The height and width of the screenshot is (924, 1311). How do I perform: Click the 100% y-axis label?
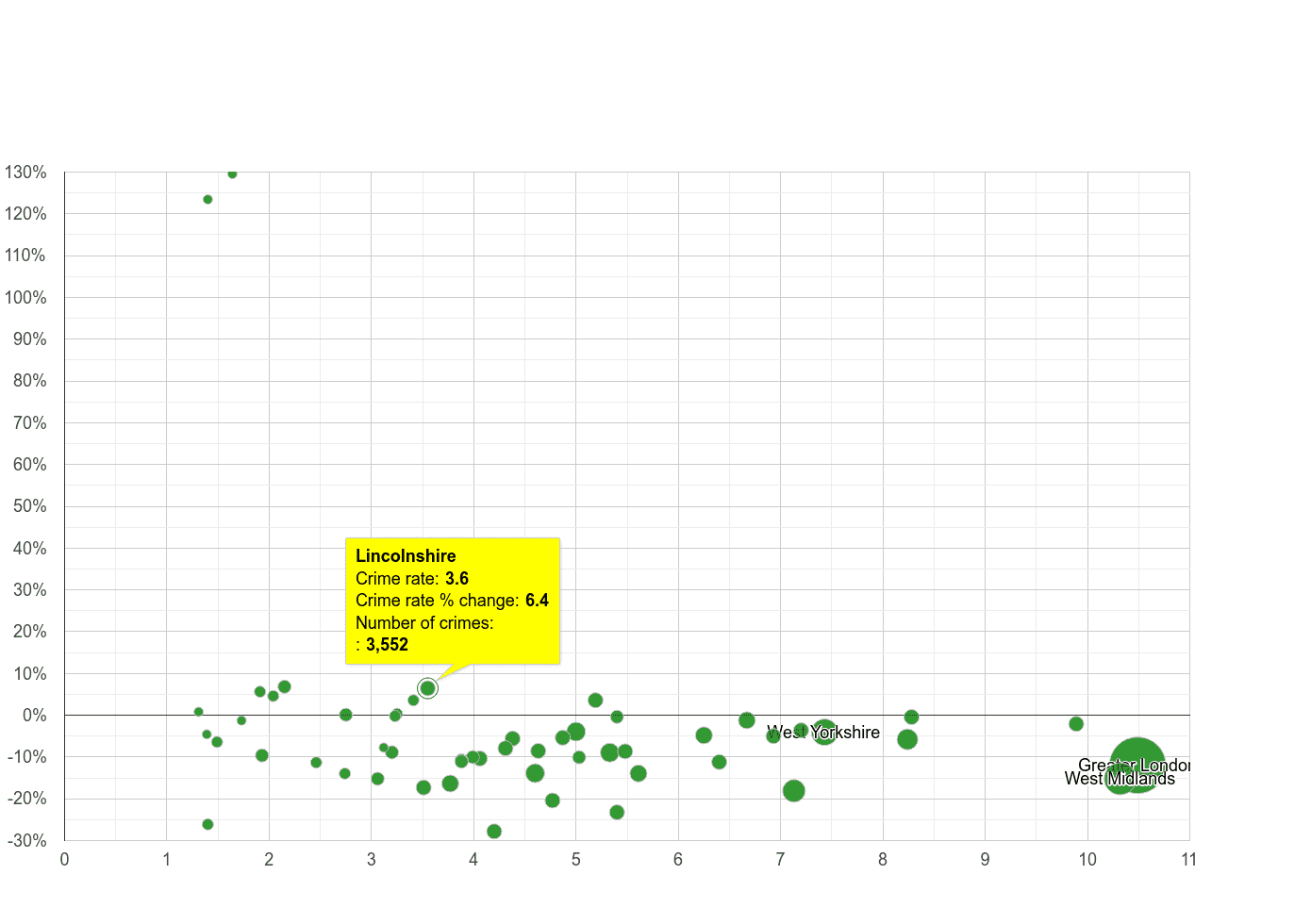[x=25, y=298]
